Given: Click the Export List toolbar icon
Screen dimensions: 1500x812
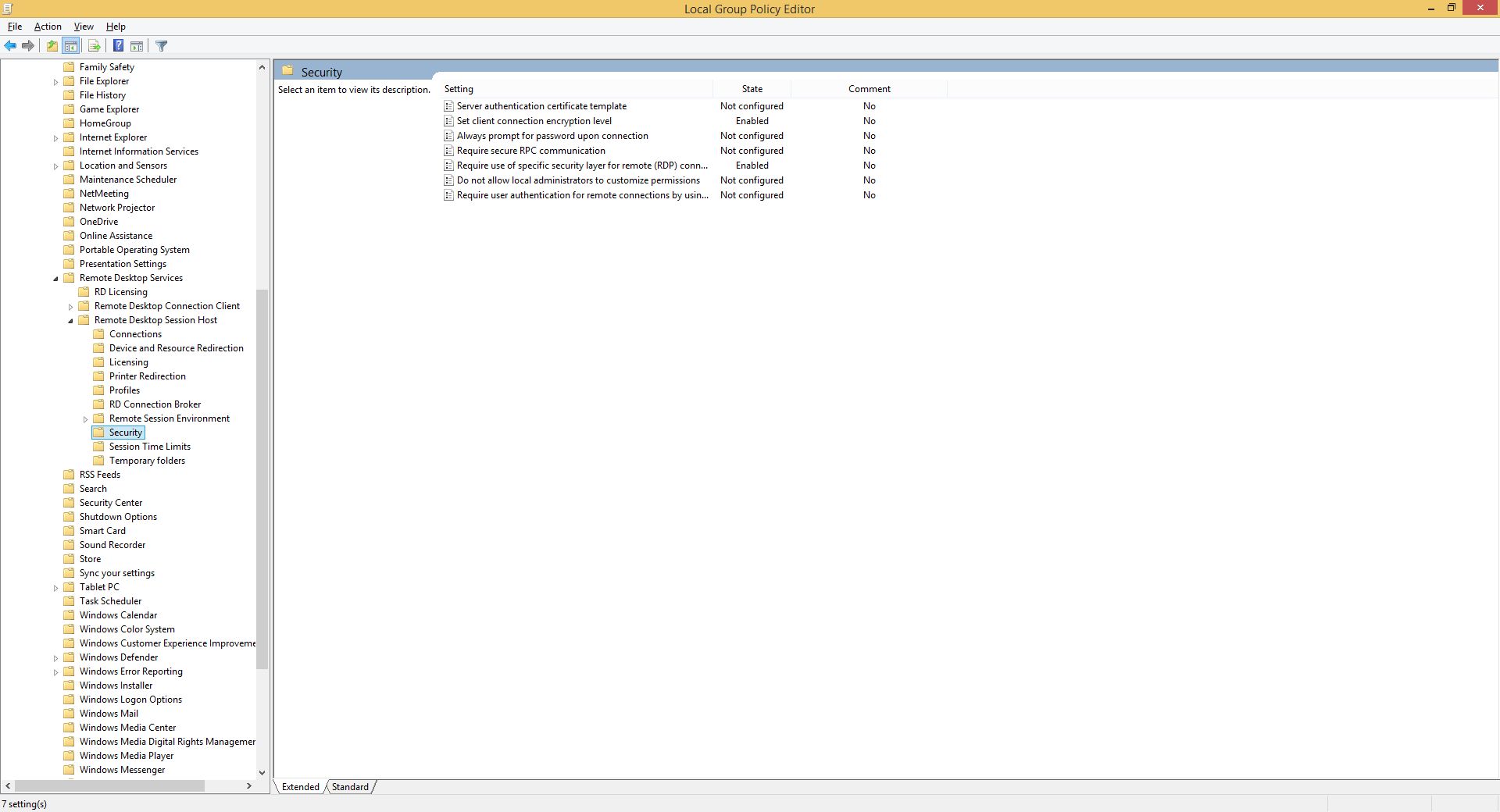Looking at the screenshot, I should click(94, 46).
